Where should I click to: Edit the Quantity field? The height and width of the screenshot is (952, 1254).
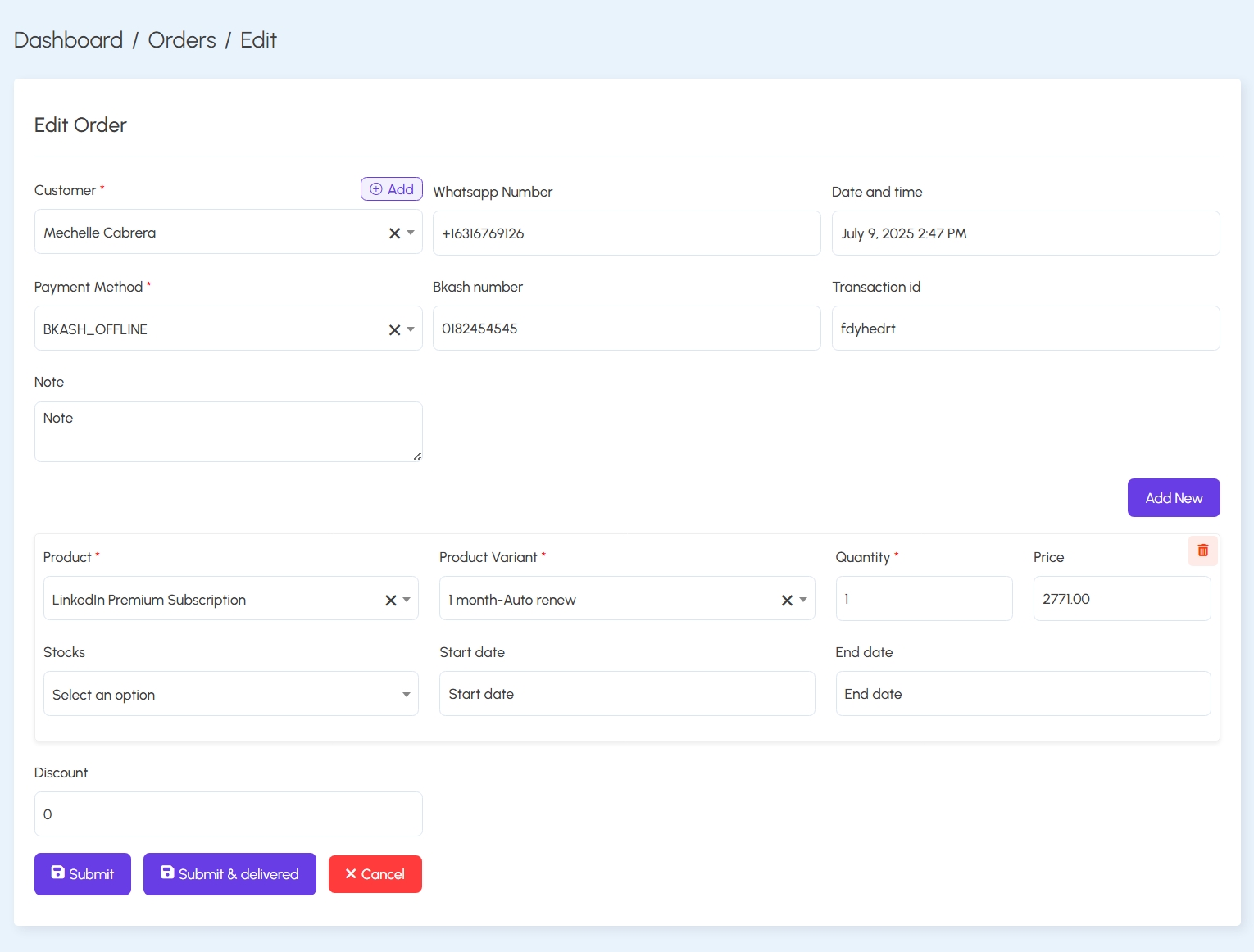point(925,599)
